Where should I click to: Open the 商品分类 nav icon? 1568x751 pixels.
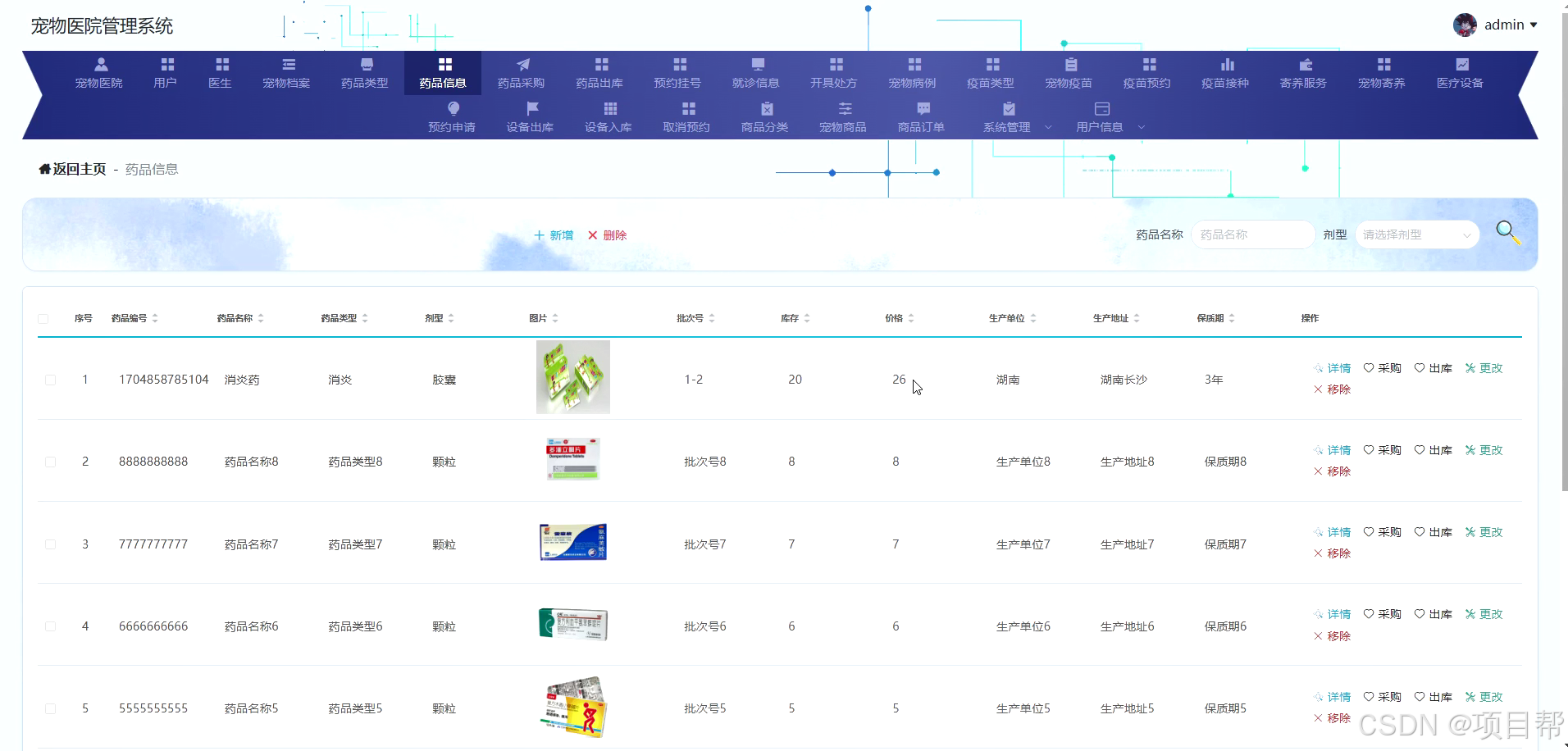(x=767, y=108)
